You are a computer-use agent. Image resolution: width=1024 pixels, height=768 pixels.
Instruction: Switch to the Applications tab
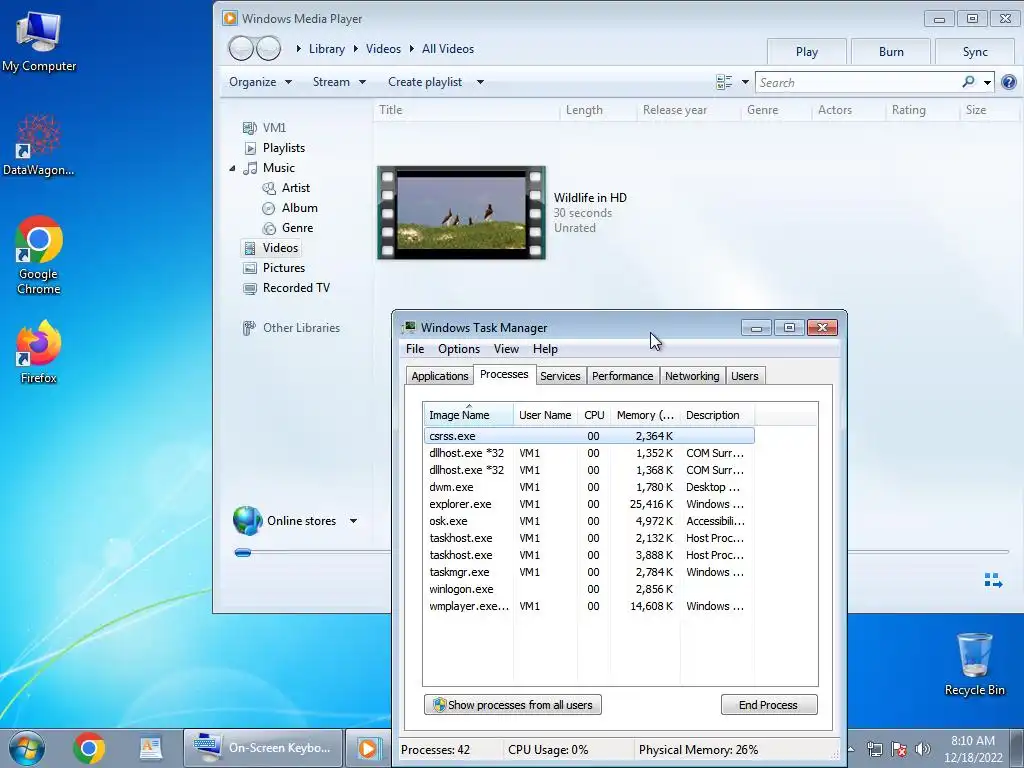pyautogui.click(x=440, y=376)
